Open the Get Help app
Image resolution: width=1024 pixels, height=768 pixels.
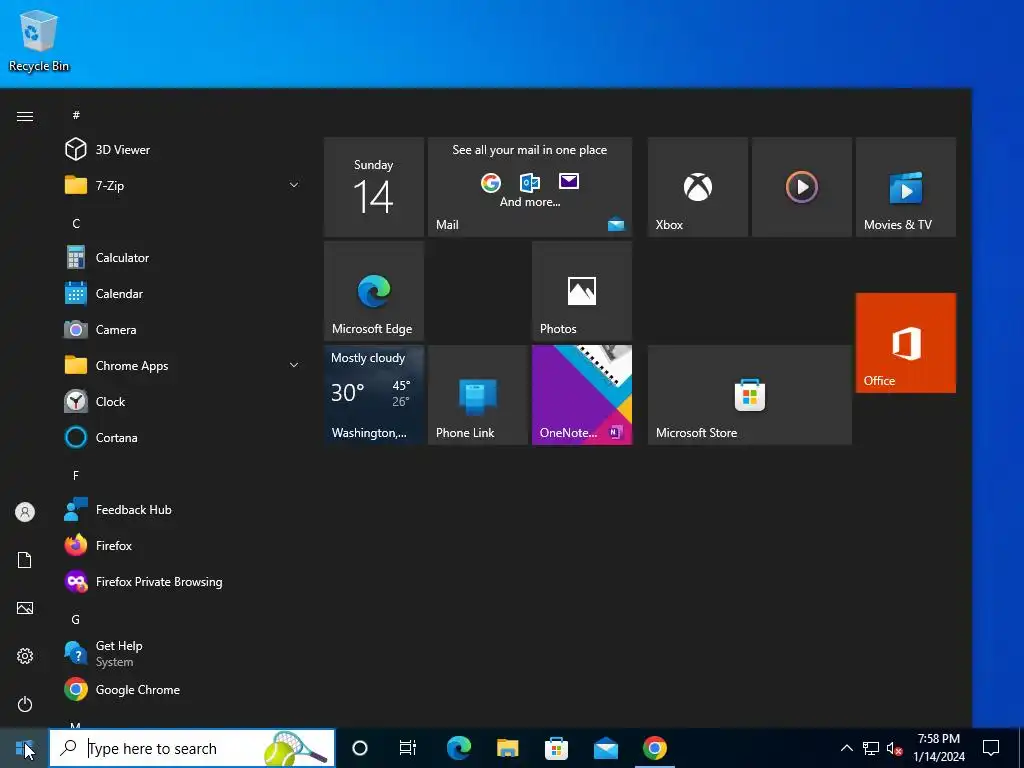pos(183,653)
